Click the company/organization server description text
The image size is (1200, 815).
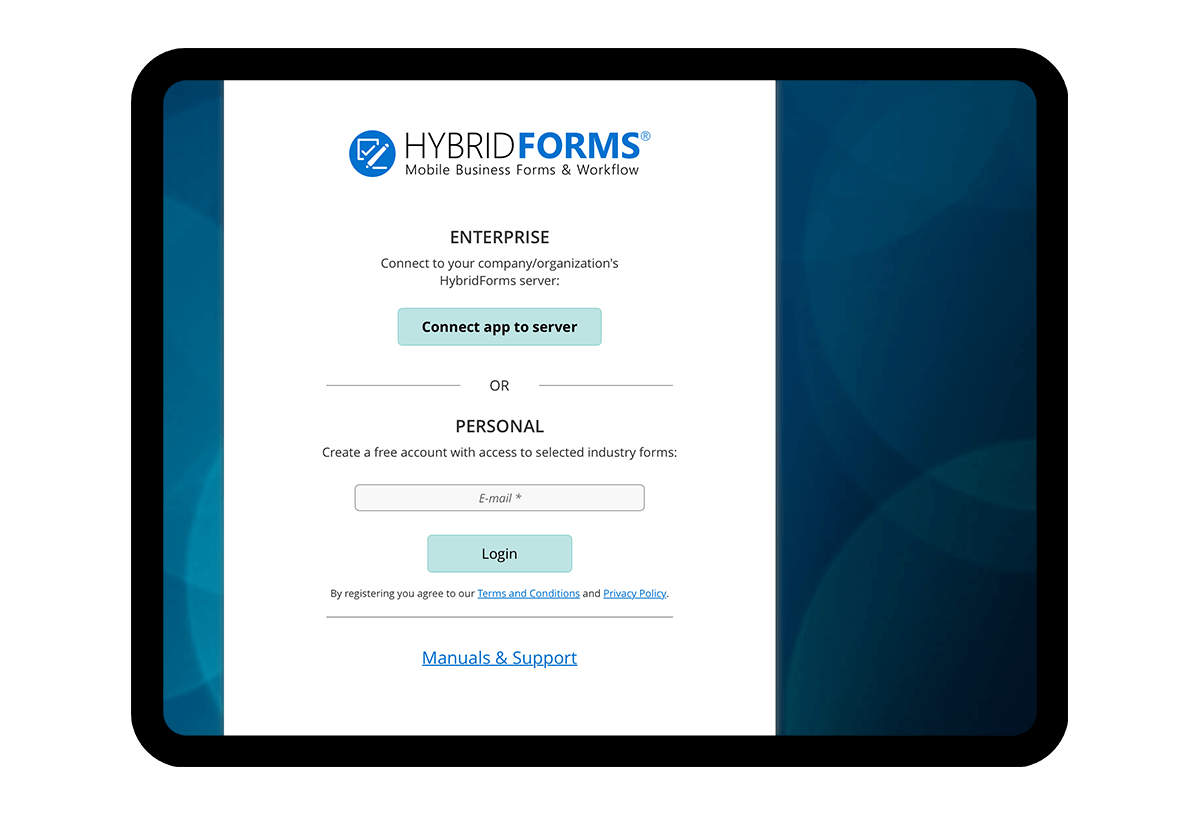[499, 272]
